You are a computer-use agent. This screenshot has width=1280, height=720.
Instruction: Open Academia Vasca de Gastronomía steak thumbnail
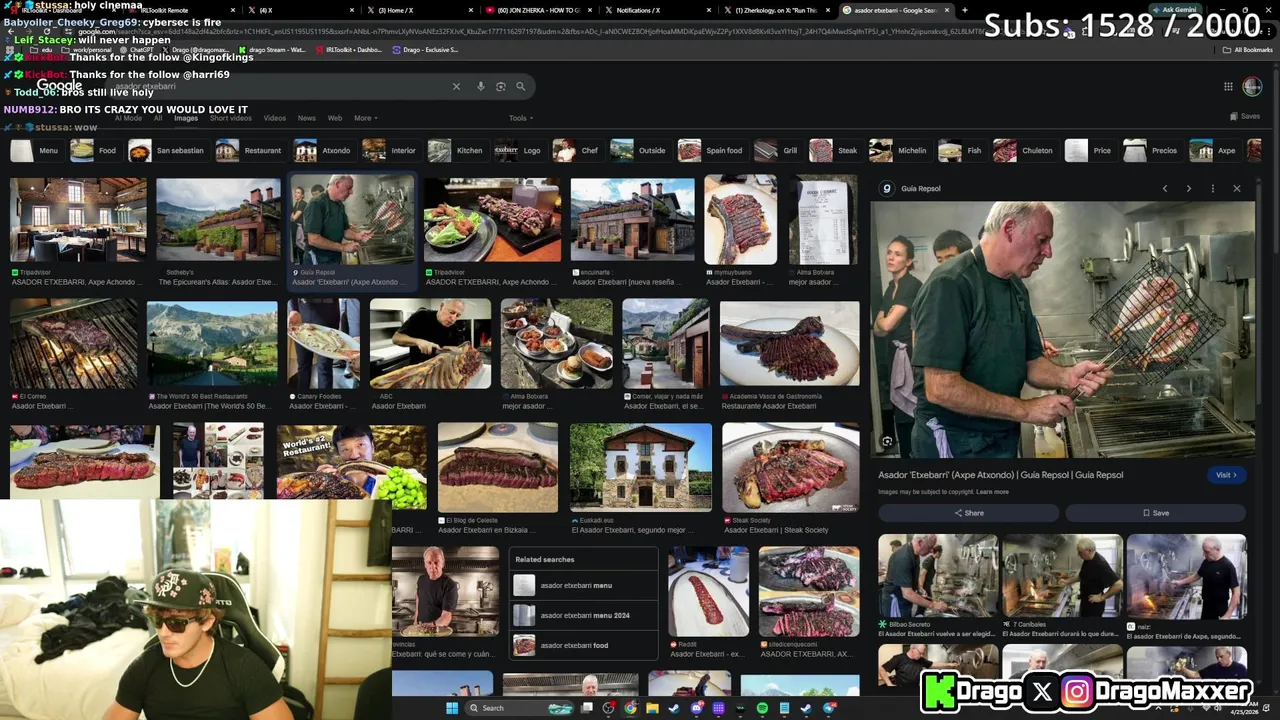789,344
